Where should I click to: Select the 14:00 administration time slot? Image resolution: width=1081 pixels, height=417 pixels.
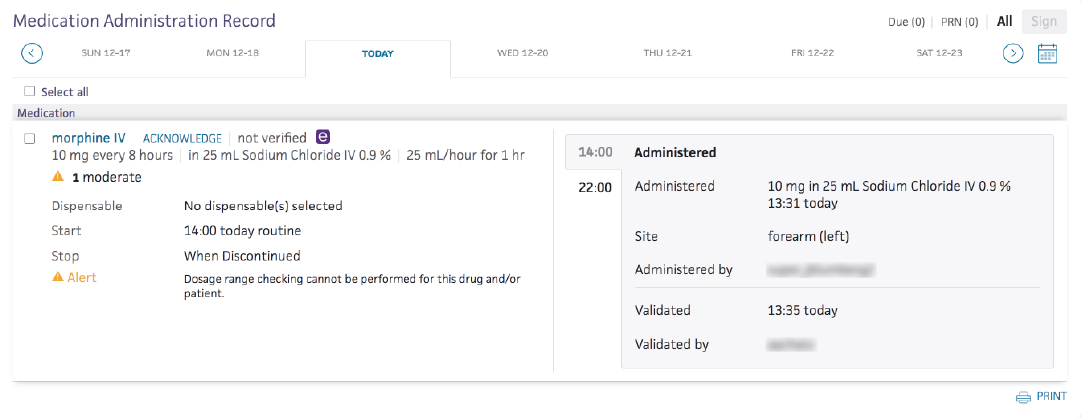(x=595, y=153)
